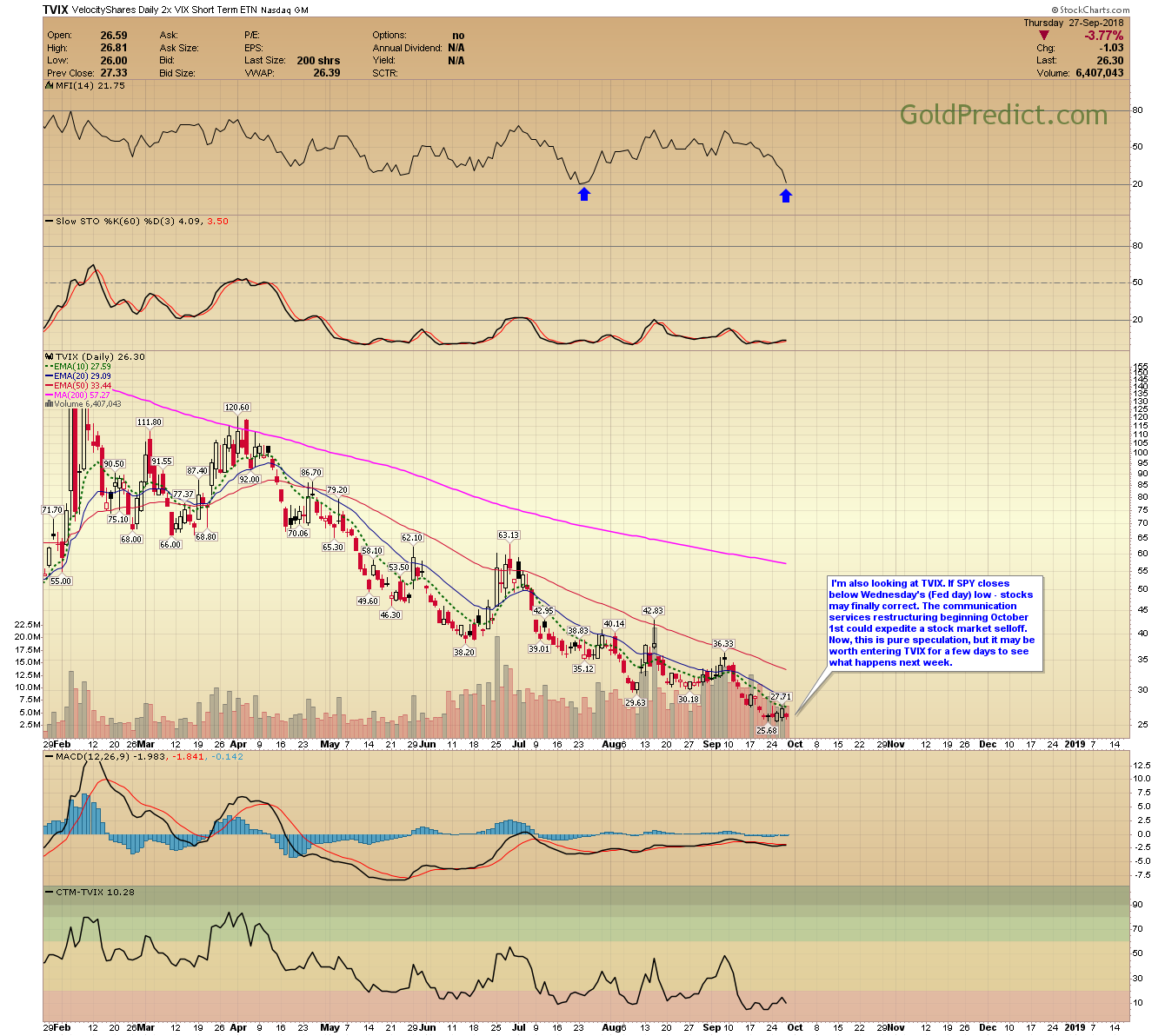Screen dimensions: 1165x1036
Task: Click the small icon beside MACD(12,26,9)
Action: [49, 756]
